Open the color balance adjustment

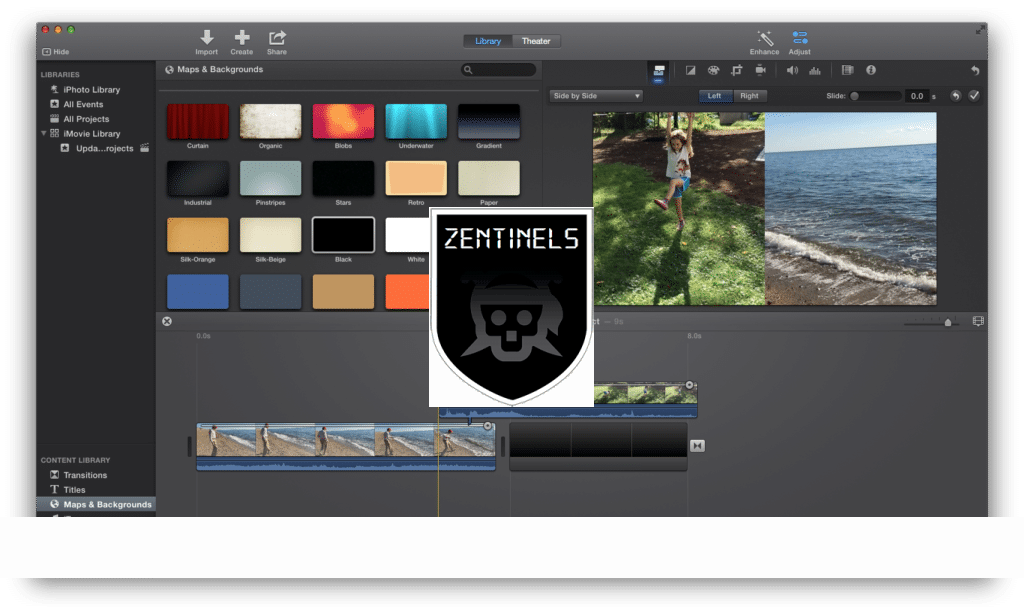(x=690, y=71)
